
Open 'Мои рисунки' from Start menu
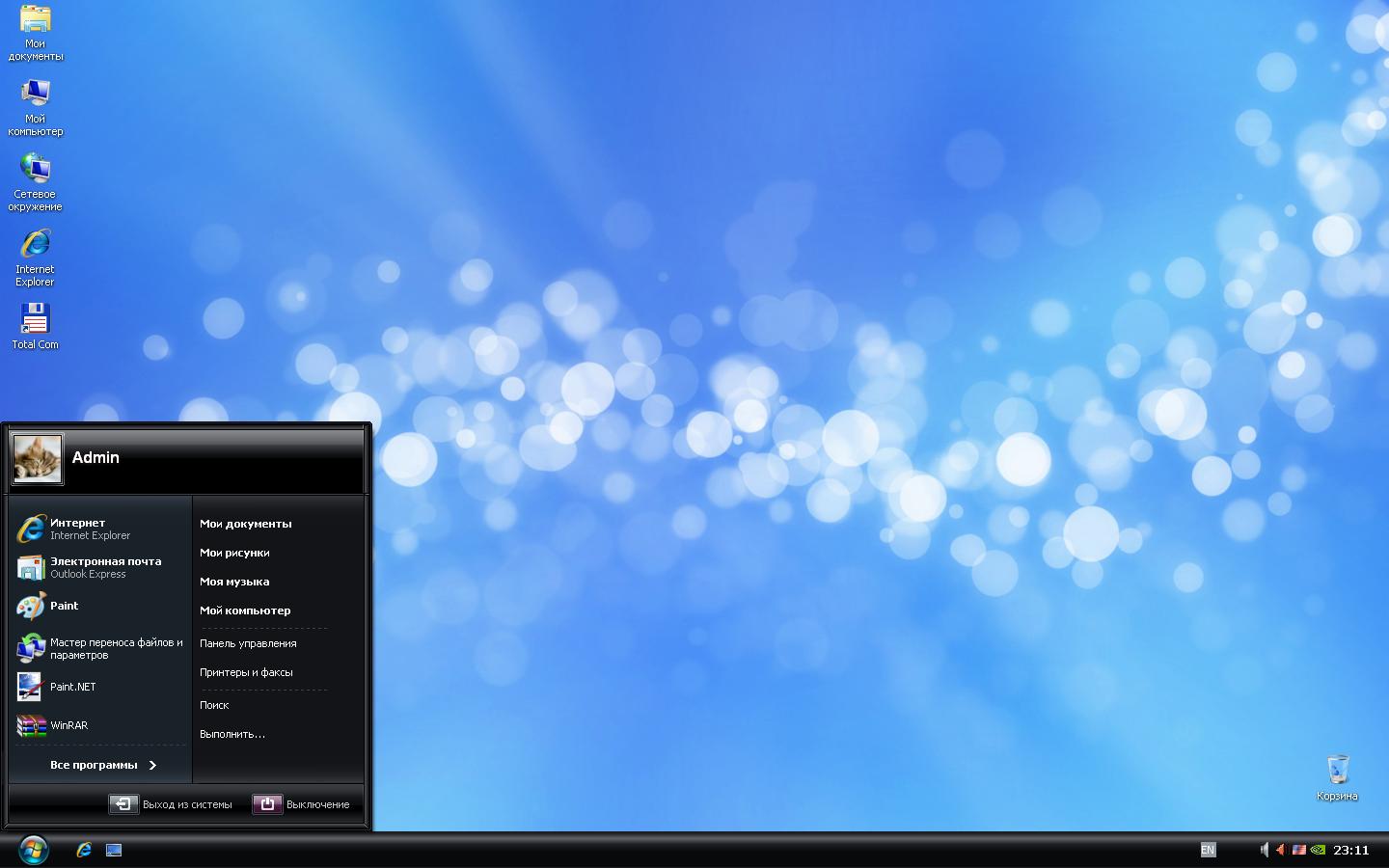point(234,553)
